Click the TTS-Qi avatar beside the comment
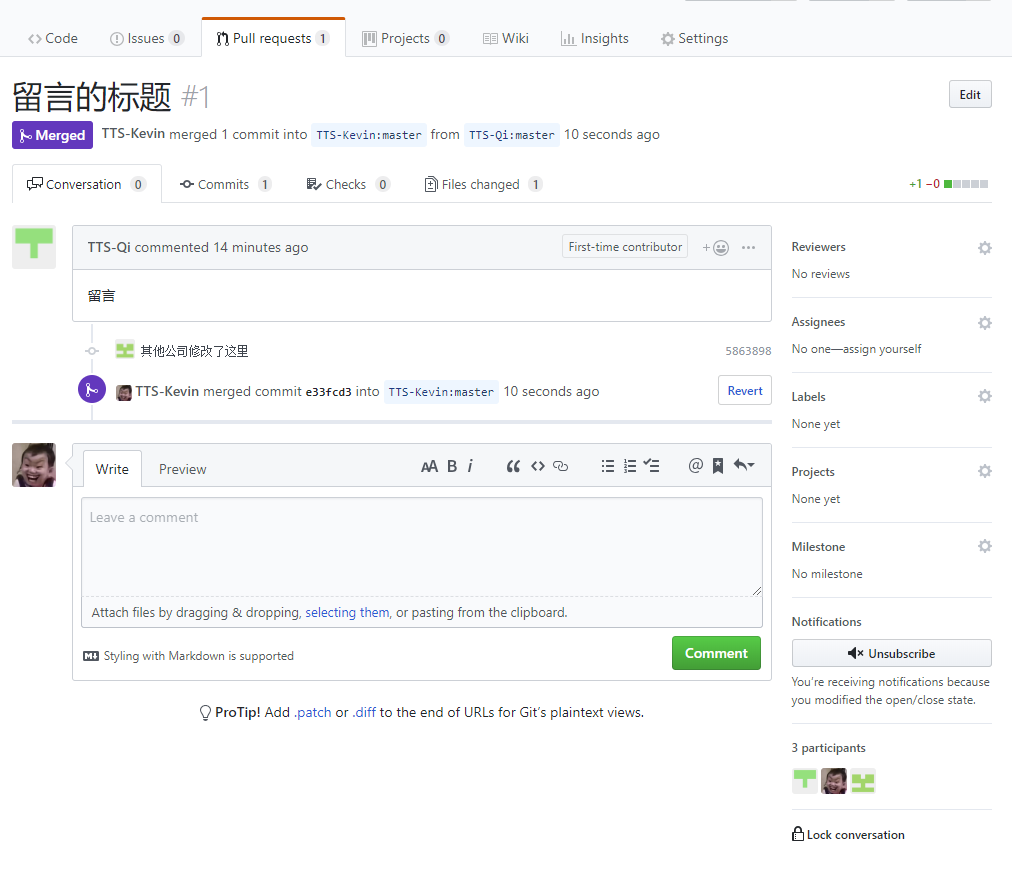Image resolution: width=1012 pixels, height=875 pixels. pyautogui.click(x=34, y=247)
